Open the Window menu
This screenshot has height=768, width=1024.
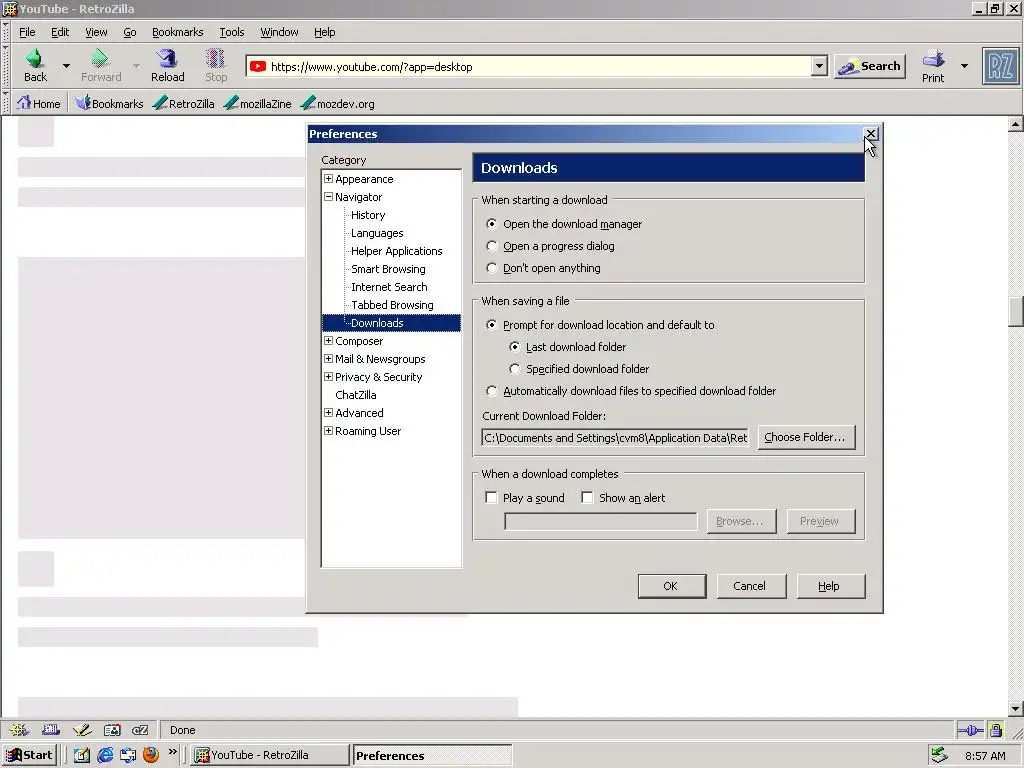point(279,32)
